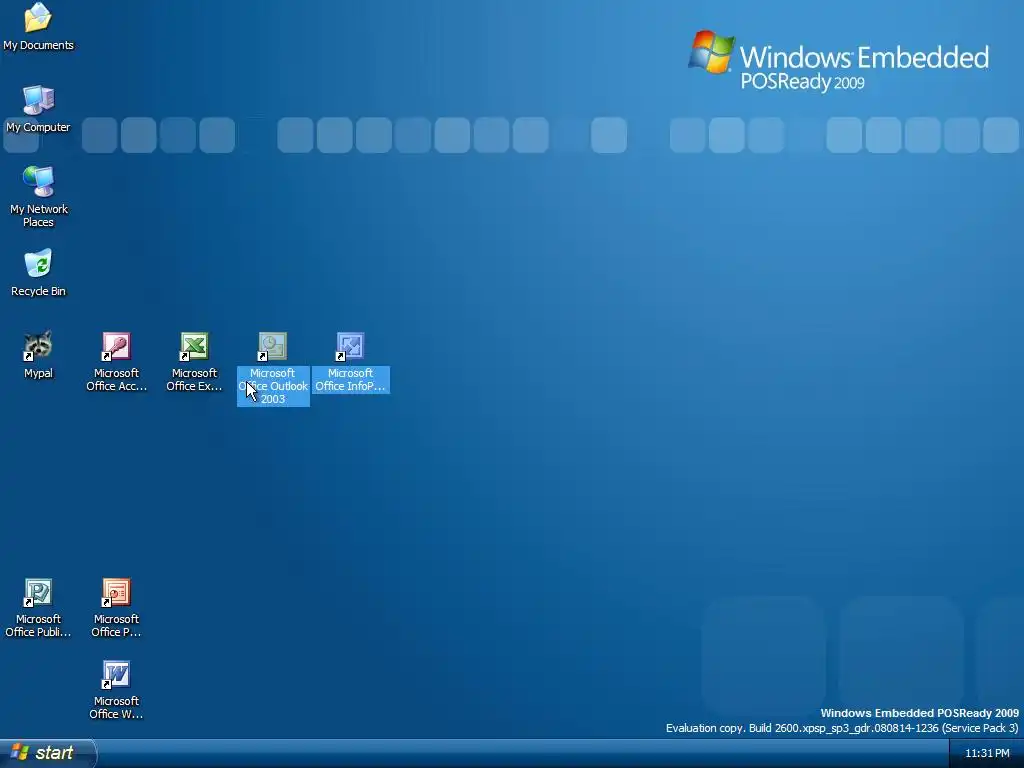The height and width of the screenshot is (768, 1024).
Task: Click the 'My Documents' label text
Action: (39, 45)
